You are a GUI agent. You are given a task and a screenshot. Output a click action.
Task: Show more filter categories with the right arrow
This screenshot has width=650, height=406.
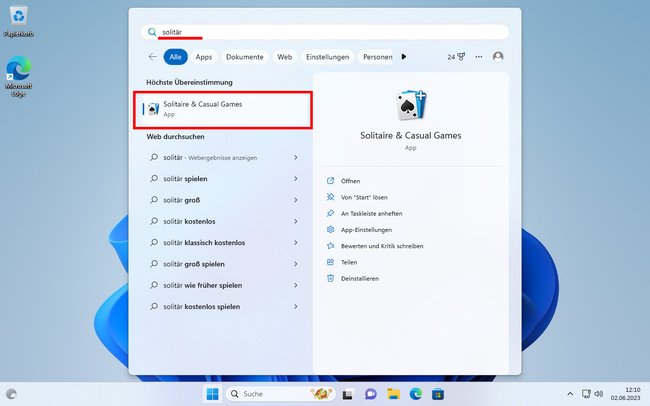tap(404, 57)
